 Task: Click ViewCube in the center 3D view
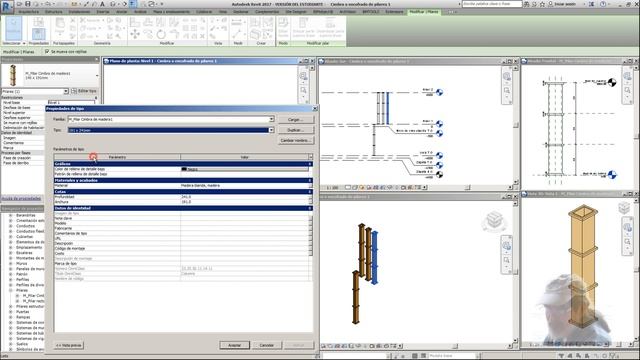(x=494, y=220)
